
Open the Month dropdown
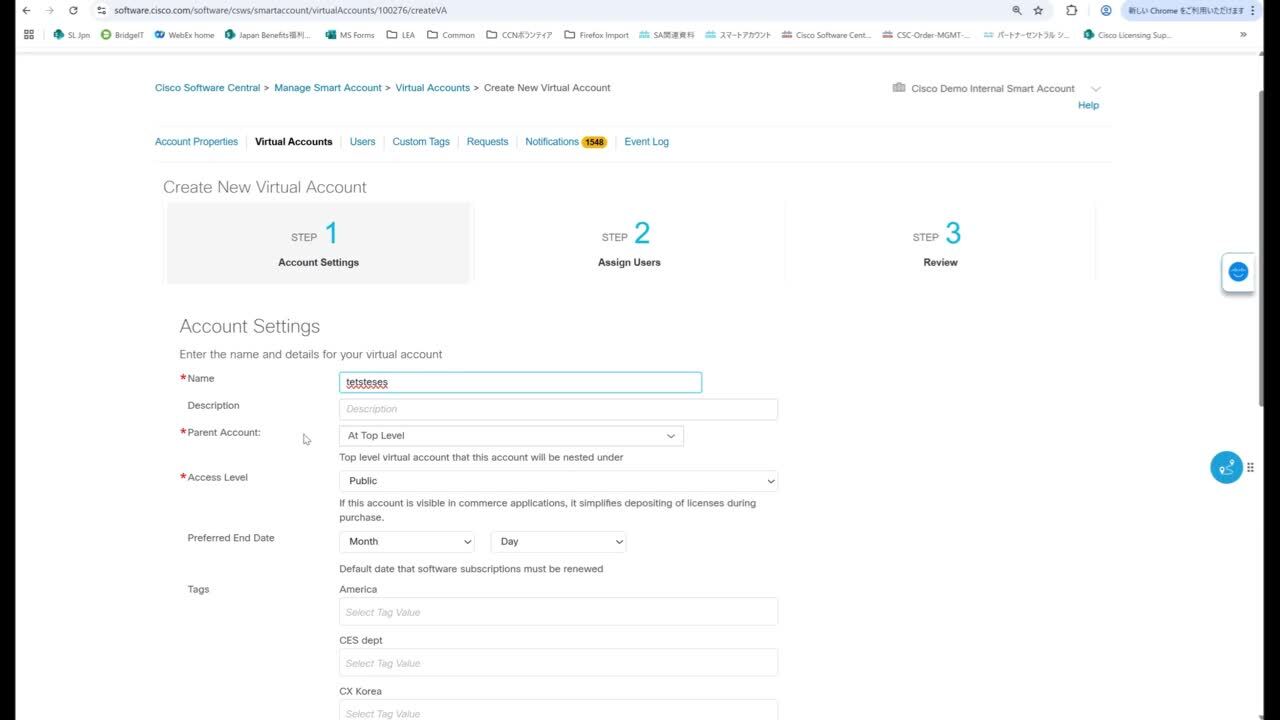click(407, 541)
